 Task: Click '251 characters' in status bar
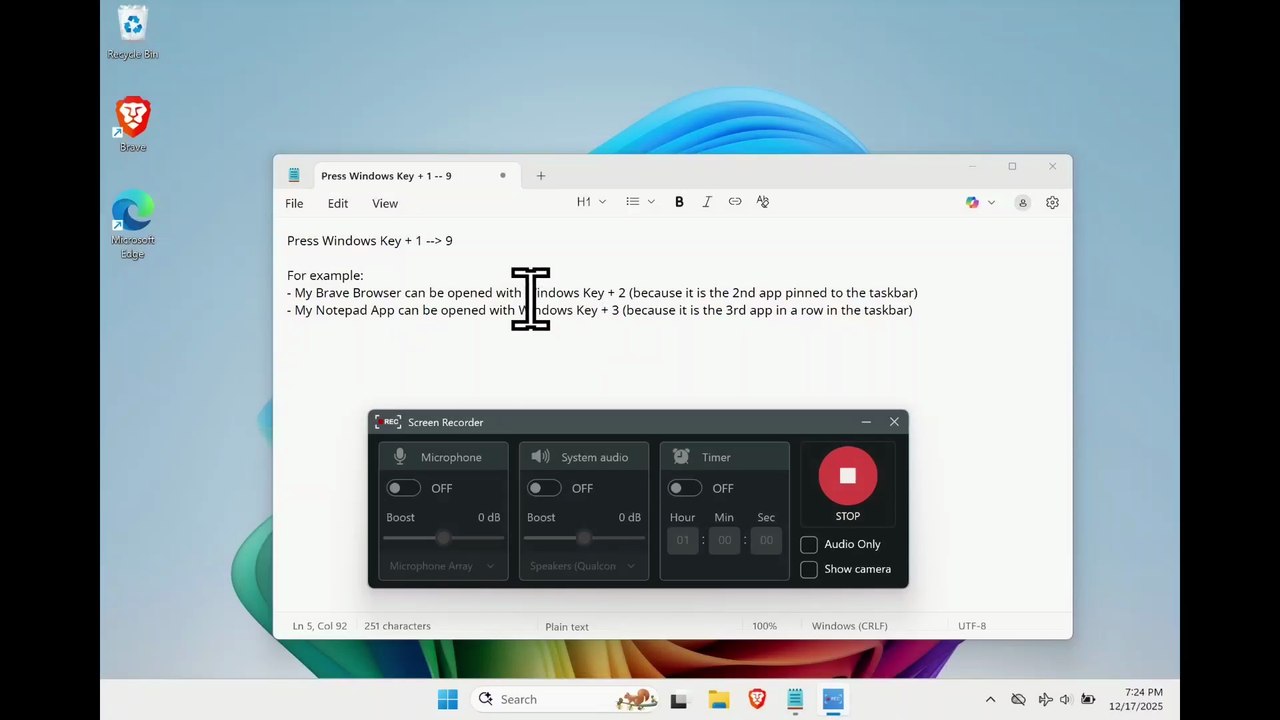[x=397, y=626]
